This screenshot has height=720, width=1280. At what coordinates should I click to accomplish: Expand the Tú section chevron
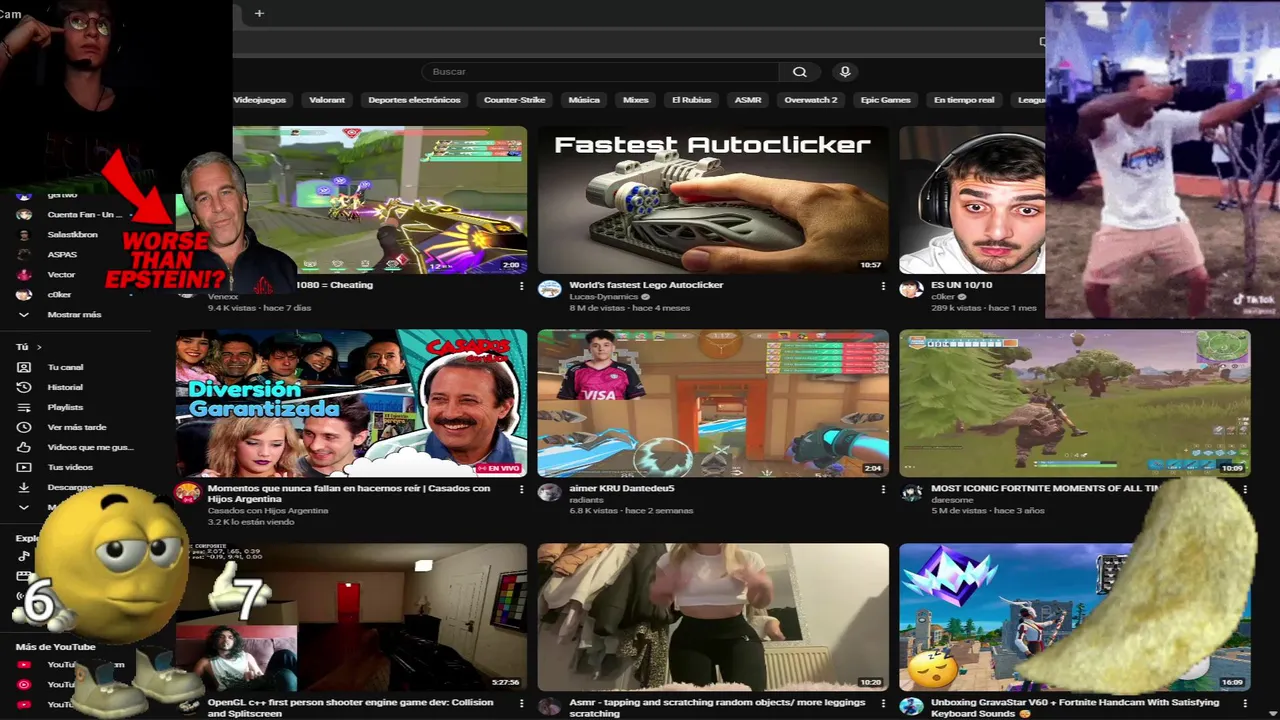click(x=39, y=347)
